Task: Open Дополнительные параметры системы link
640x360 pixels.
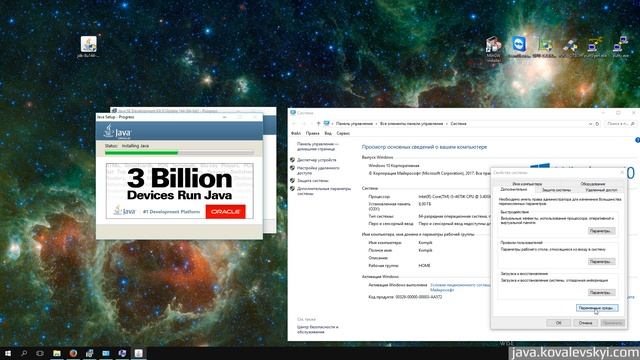Action: 324,191
